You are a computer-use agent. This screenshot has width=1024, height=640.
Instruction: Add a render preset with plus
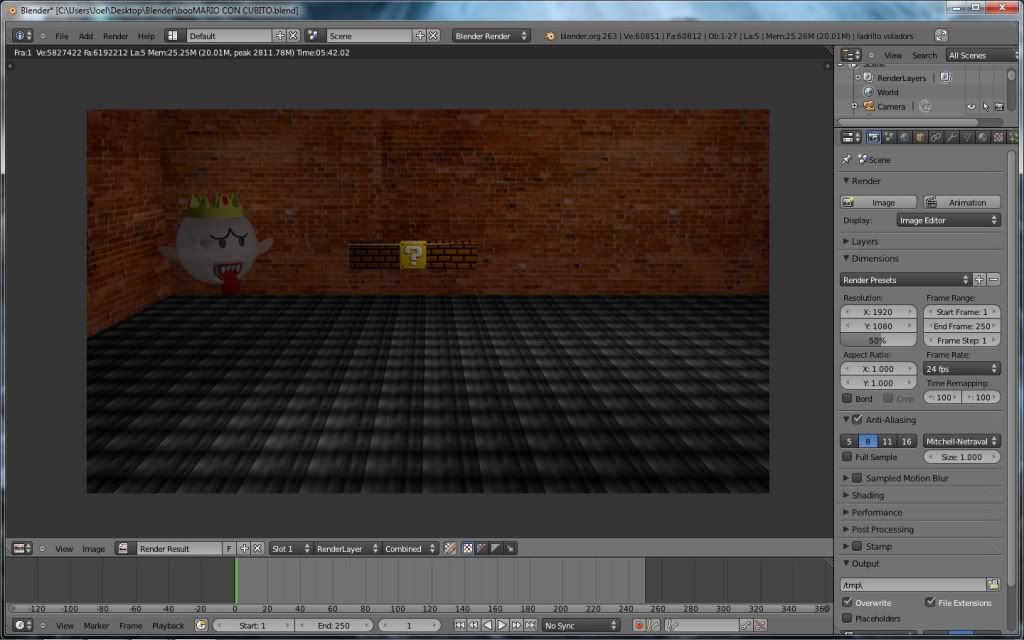click(979, 280)
